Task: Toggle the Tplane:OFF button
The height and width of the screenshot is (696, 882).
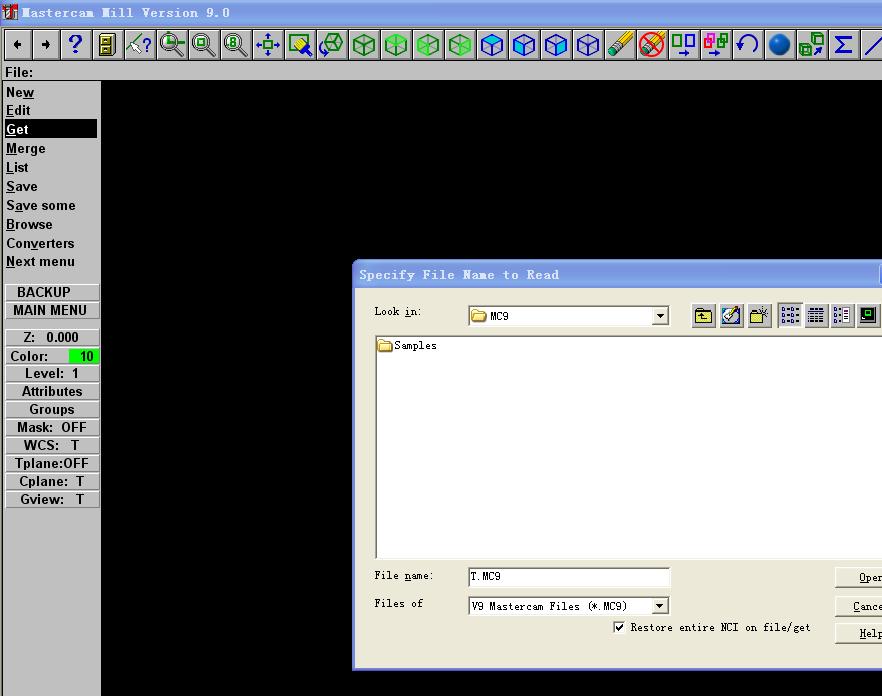Action: (52, 463)
